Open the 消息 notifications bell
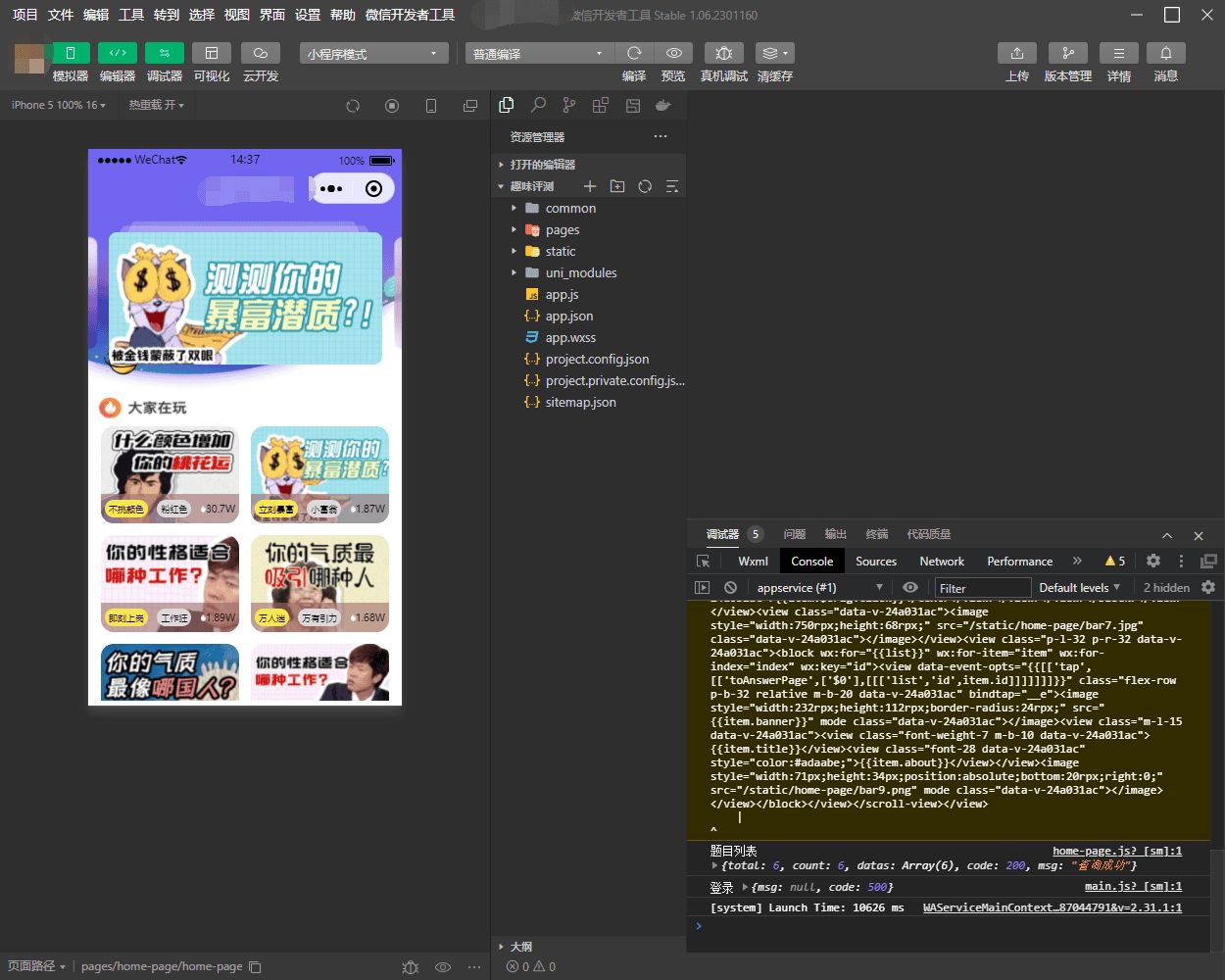This screenshot has width=1225, height=980. coord(1166,53)
